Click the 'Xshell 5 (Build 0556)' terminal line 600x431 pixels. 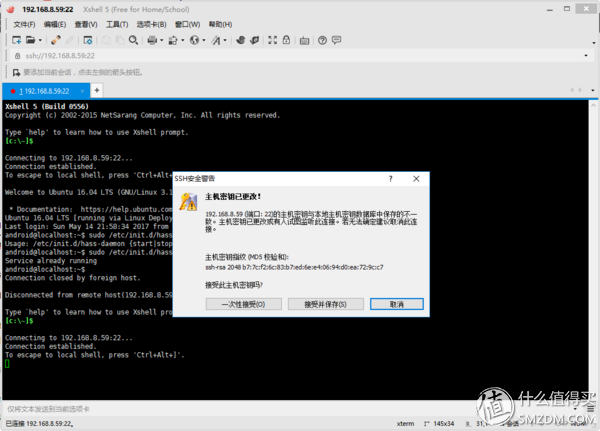[47, 106]
